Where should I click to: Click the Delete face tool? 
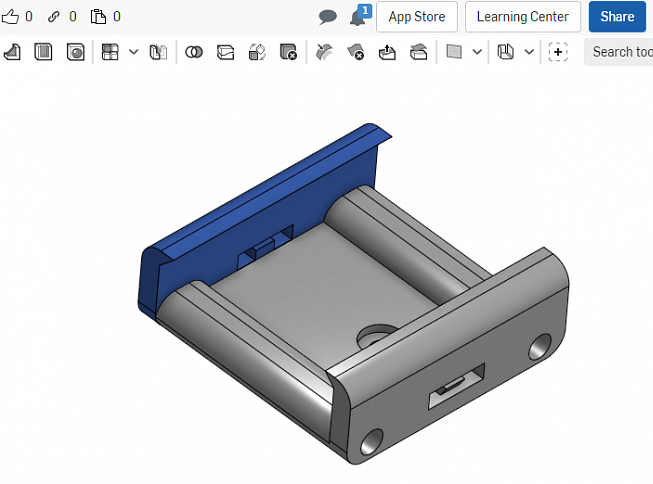point(355,52)
